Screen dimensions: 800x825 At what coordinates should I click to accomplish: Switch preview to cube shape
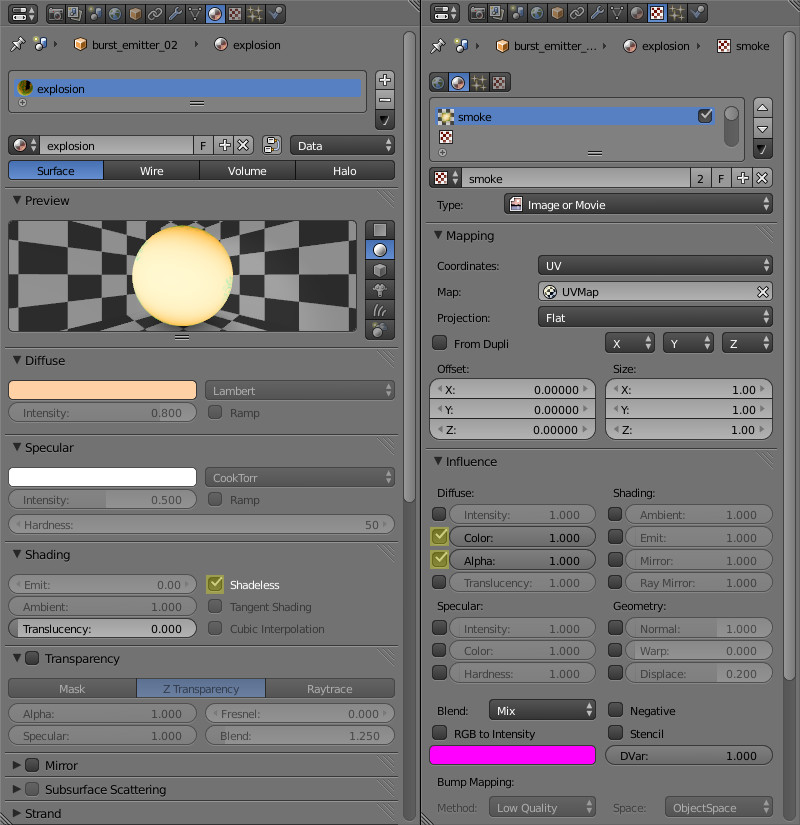tap(380, 270)
